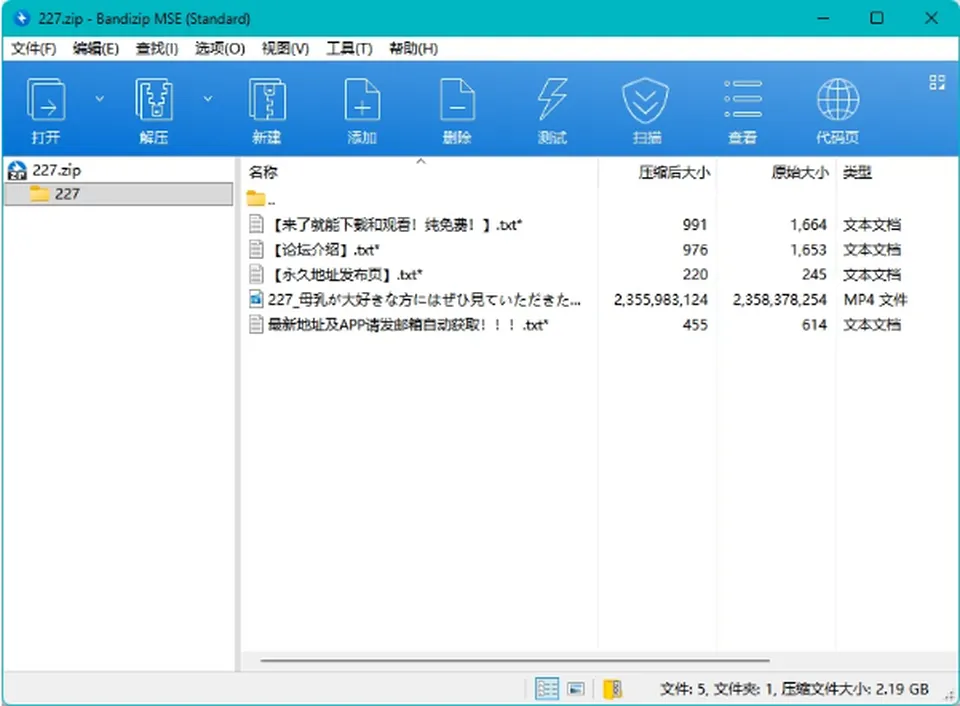
Task: Expand the dropdown arrow beside 打开
Action: coord(99,99)
